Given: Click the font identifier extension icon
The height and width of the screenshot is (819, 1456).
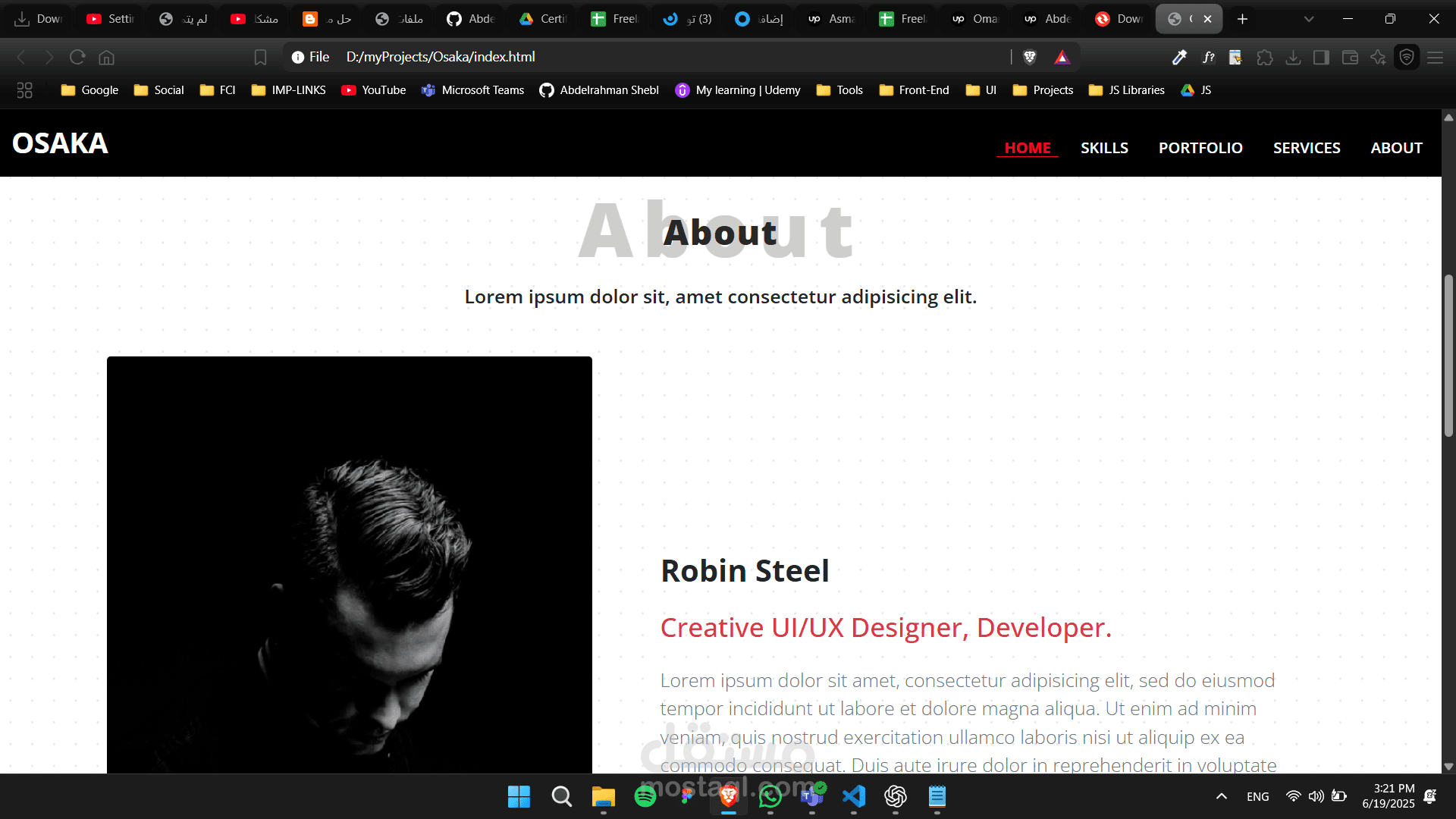Looking at the screenshot, I should click(x=1208, y=58).
